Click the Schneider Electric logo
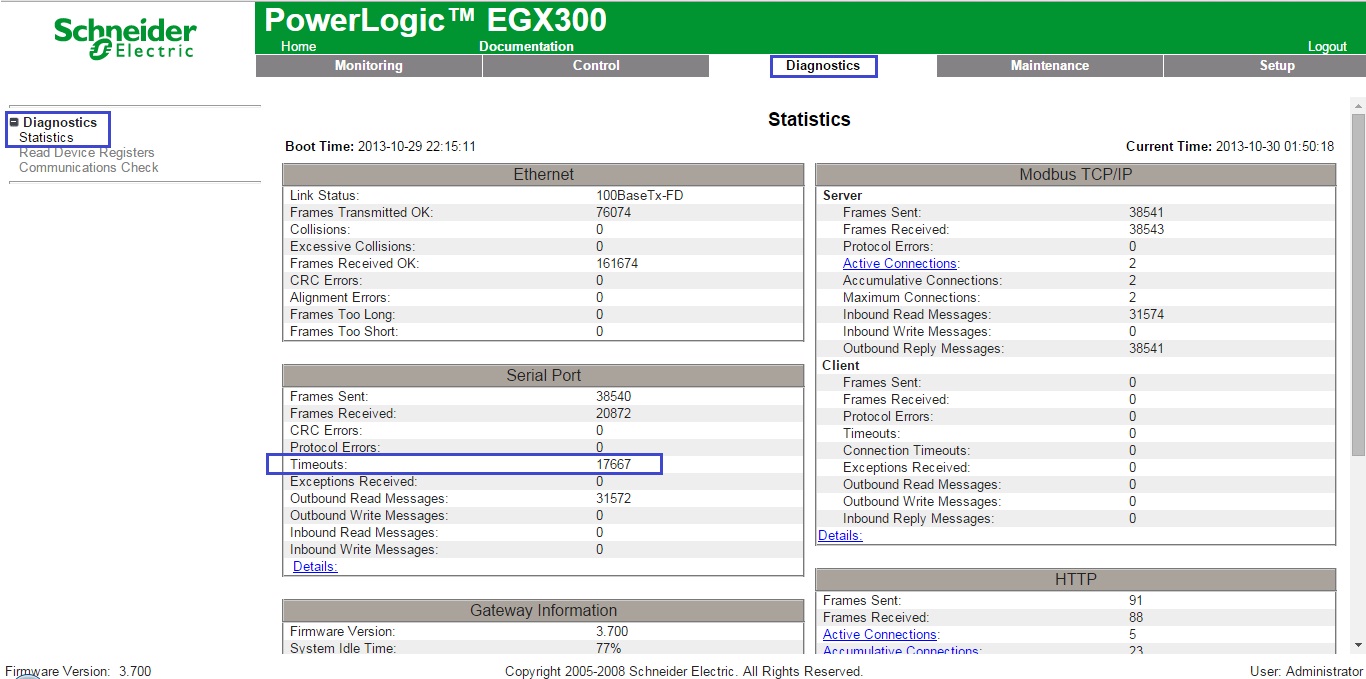1366x679 pixels. 125,39
